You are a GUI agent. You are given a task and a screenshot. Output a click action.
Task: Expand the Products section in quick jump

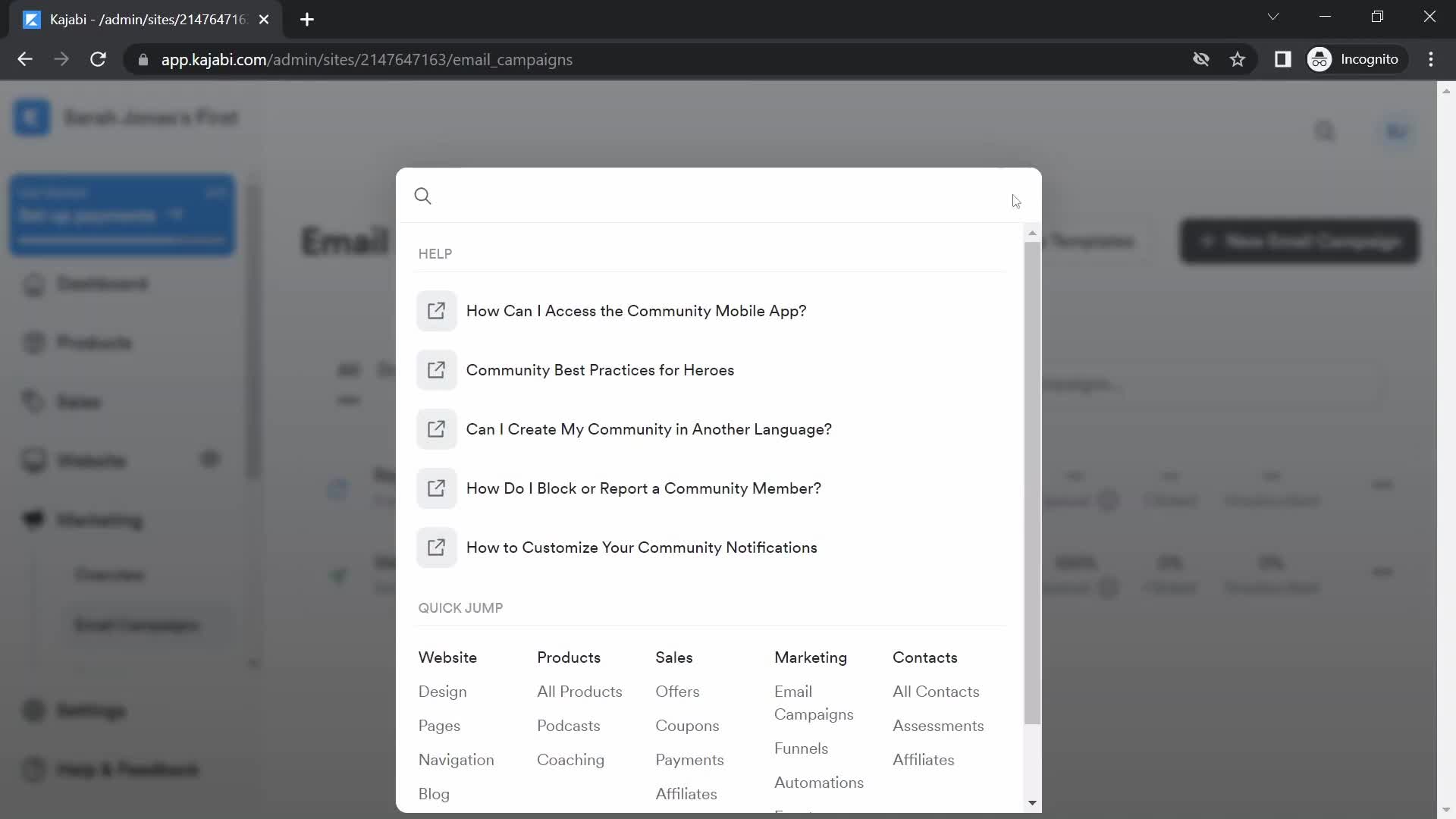(x=569, y=657)
